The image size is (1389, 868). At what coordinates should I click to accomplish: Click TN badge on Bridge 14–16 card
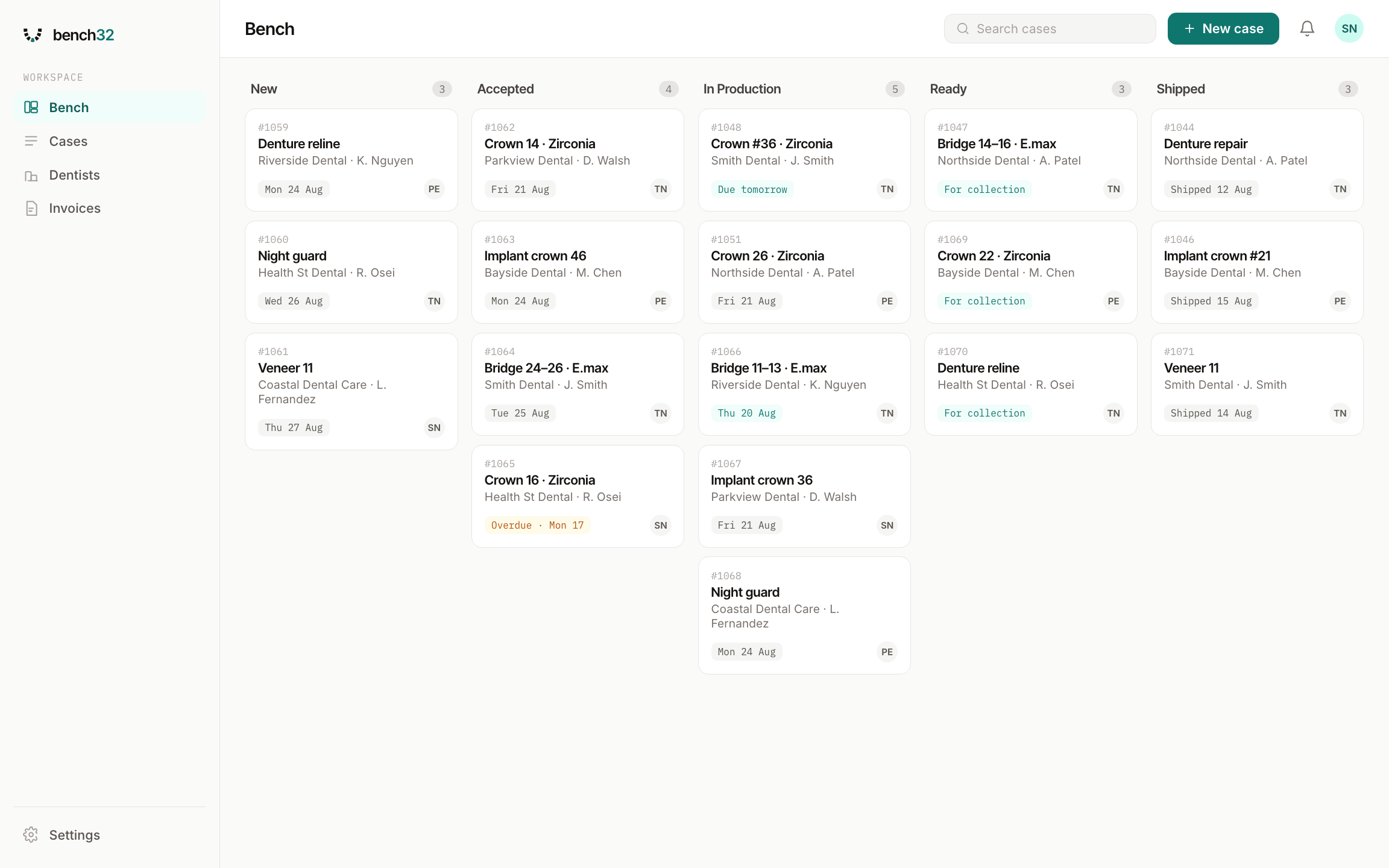[1113, 189]
